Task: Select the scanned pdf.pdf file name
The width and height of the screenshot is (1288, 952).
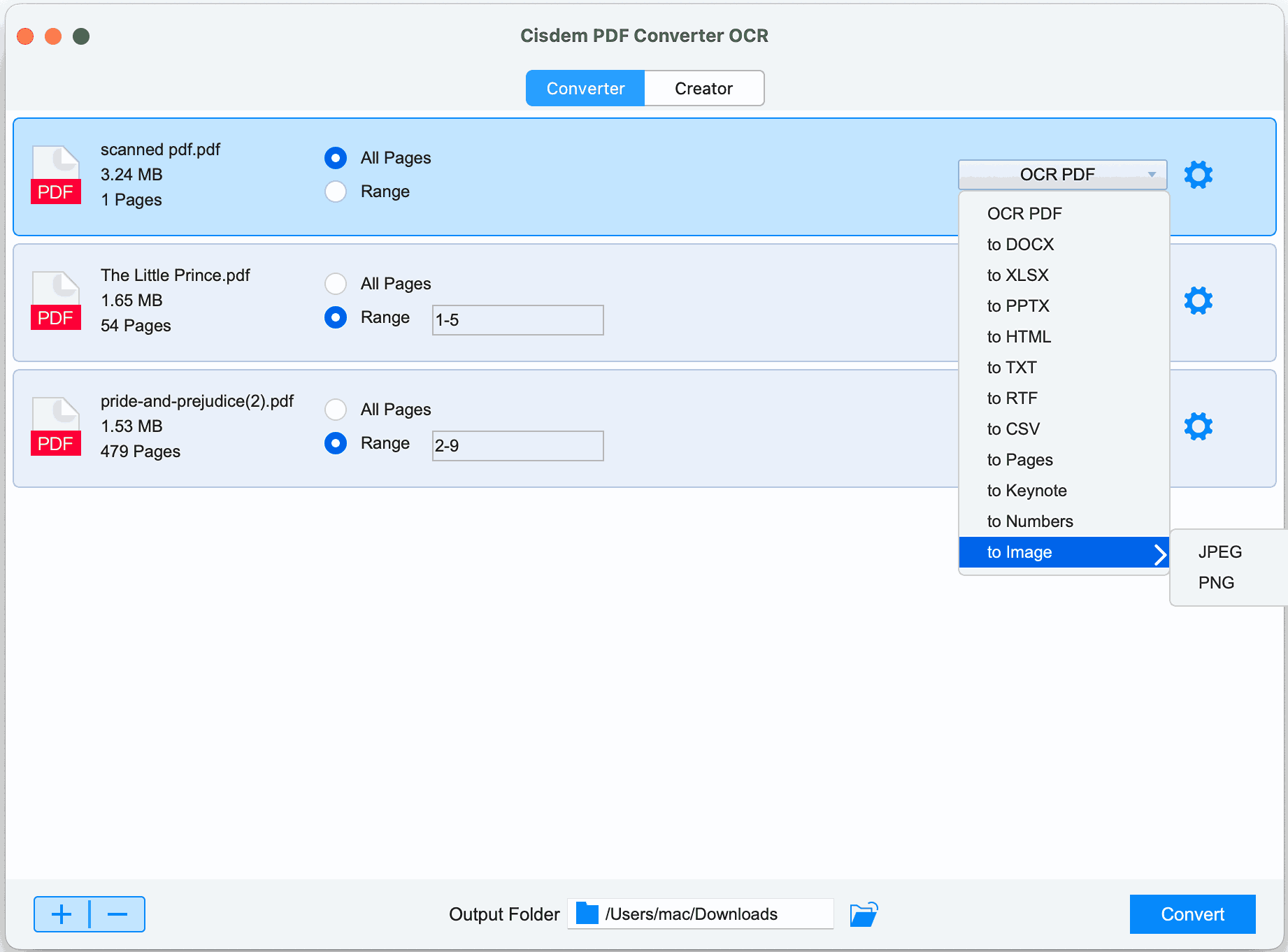Action: click(160, 150)
